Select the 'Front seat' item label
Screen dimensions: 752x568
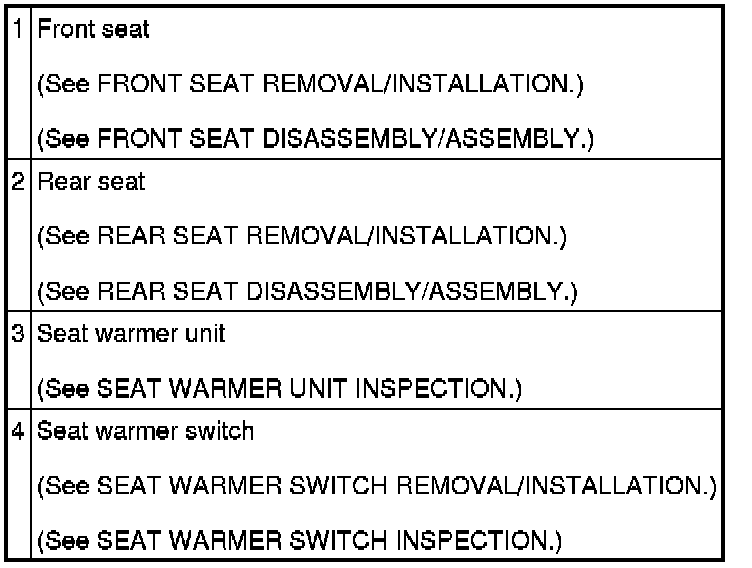(x=93, y=30)
